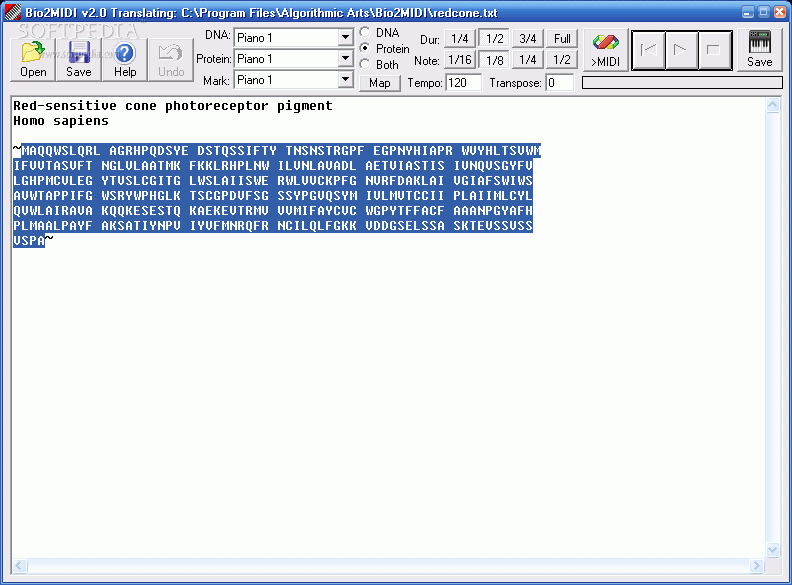792x585 pixels.
Task: Play the translated MIDI
Action: (x=681, y=50)
